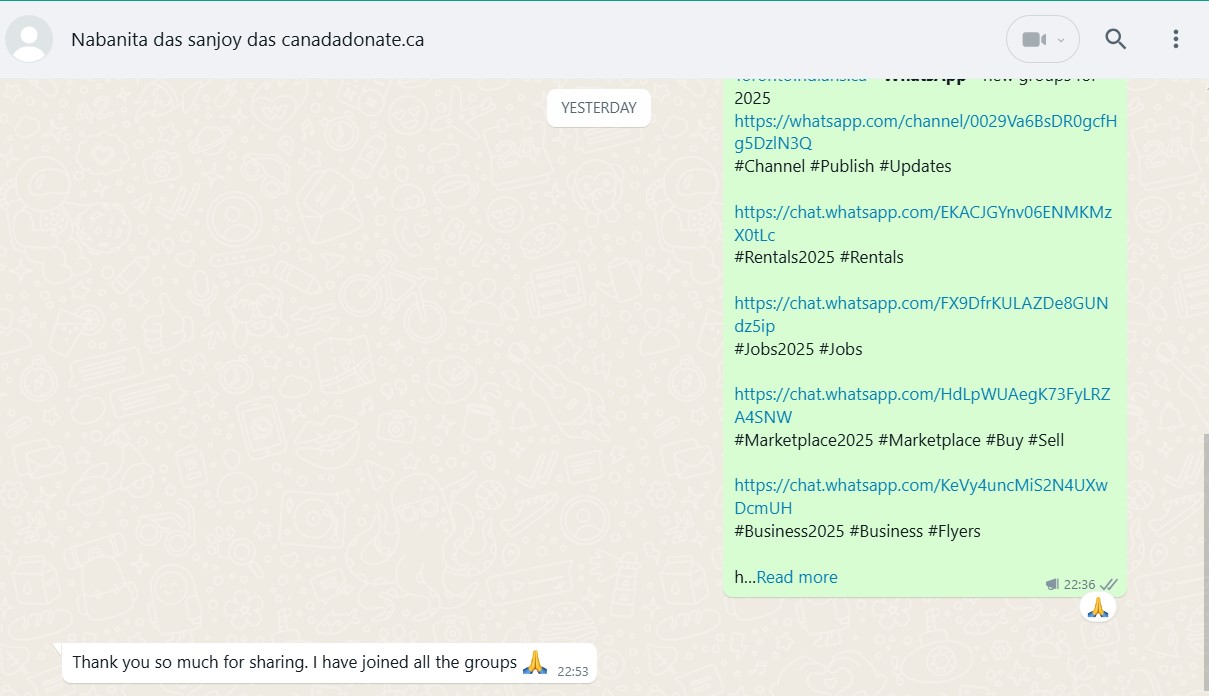Follow the Marketplace2025 group invite link
Image resolution: width=1209 pixels, height=696 pixels.
(x=921, y=394)
